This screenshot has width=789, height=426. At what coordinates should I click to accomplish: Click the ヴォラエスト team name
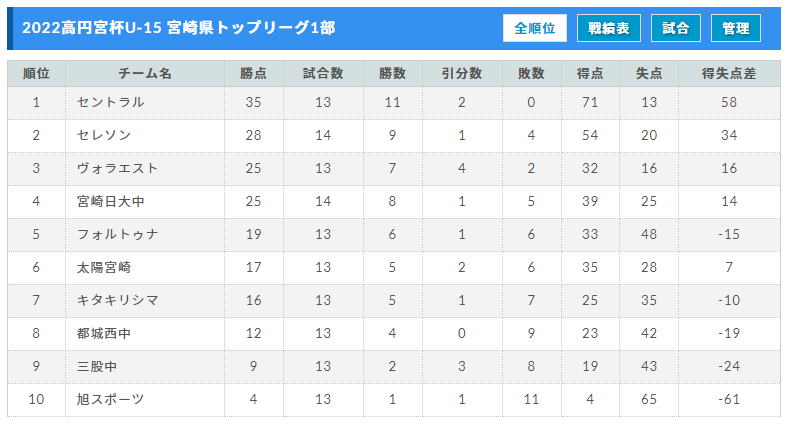[x=117, y=168]
